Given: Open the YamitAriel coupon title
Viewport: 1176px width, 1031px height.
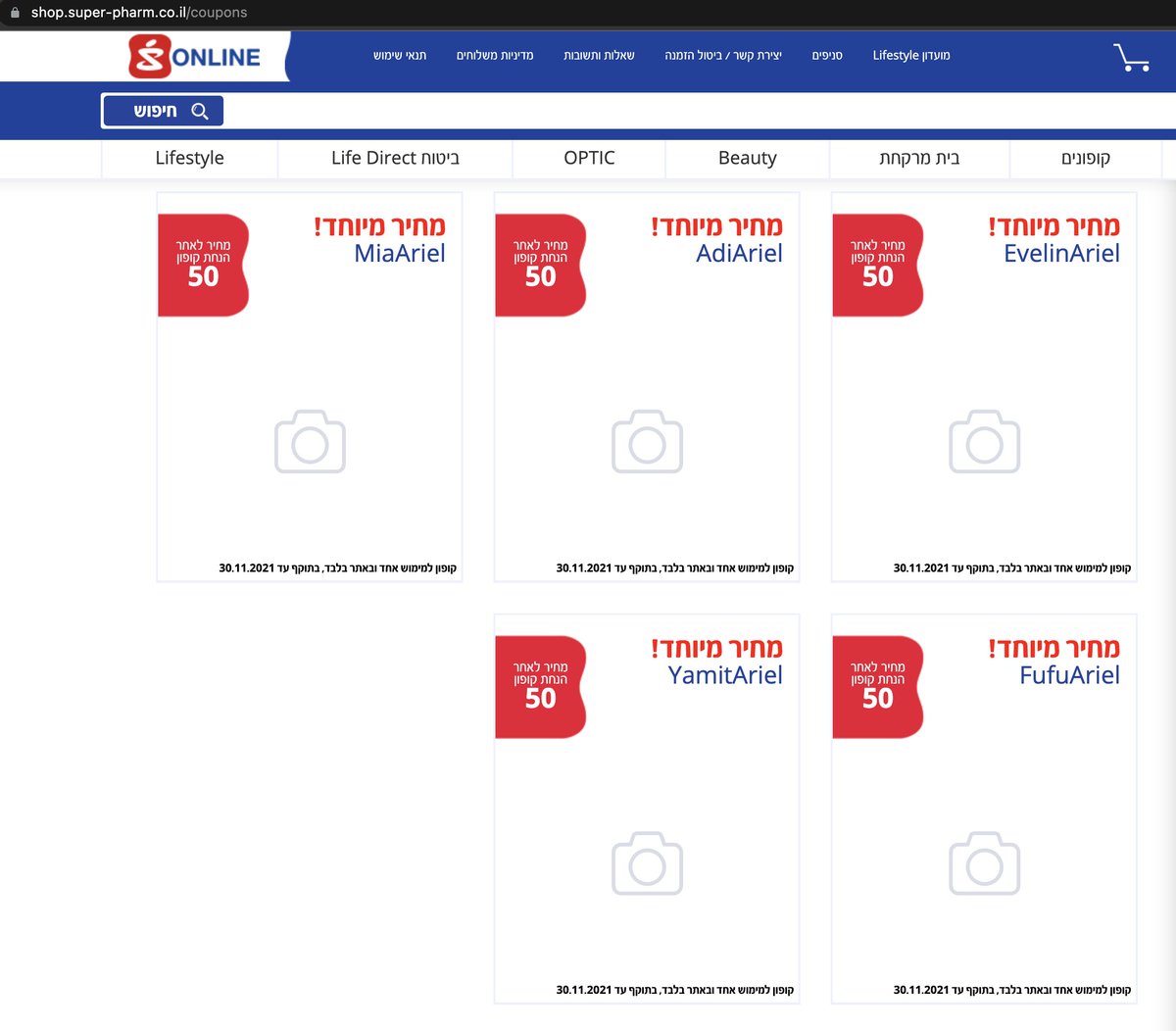Looking at the screenshot, I should (725, 675).
